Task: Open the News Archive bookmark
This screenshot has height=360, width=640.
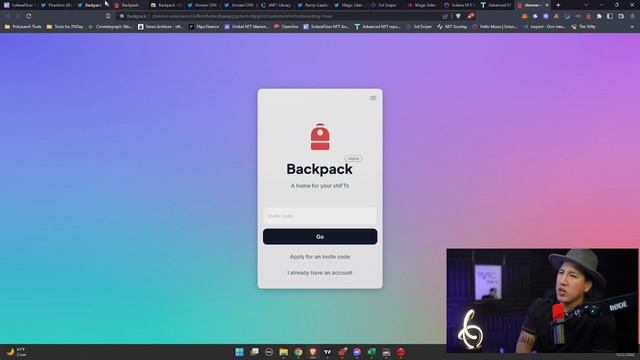Action: (x=160, y=27)
